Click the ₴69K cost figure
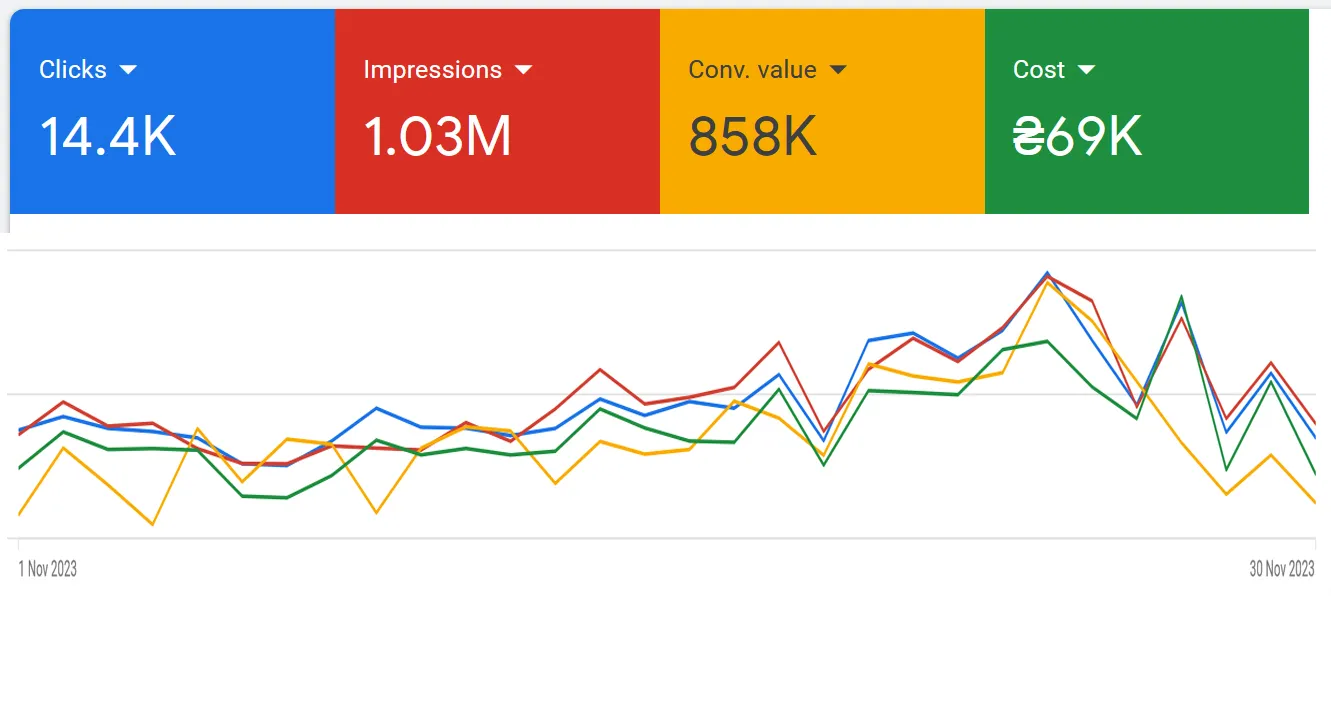Viewport: 1331px width, 718px height. pyautogui.click(x=1077, y=137)
